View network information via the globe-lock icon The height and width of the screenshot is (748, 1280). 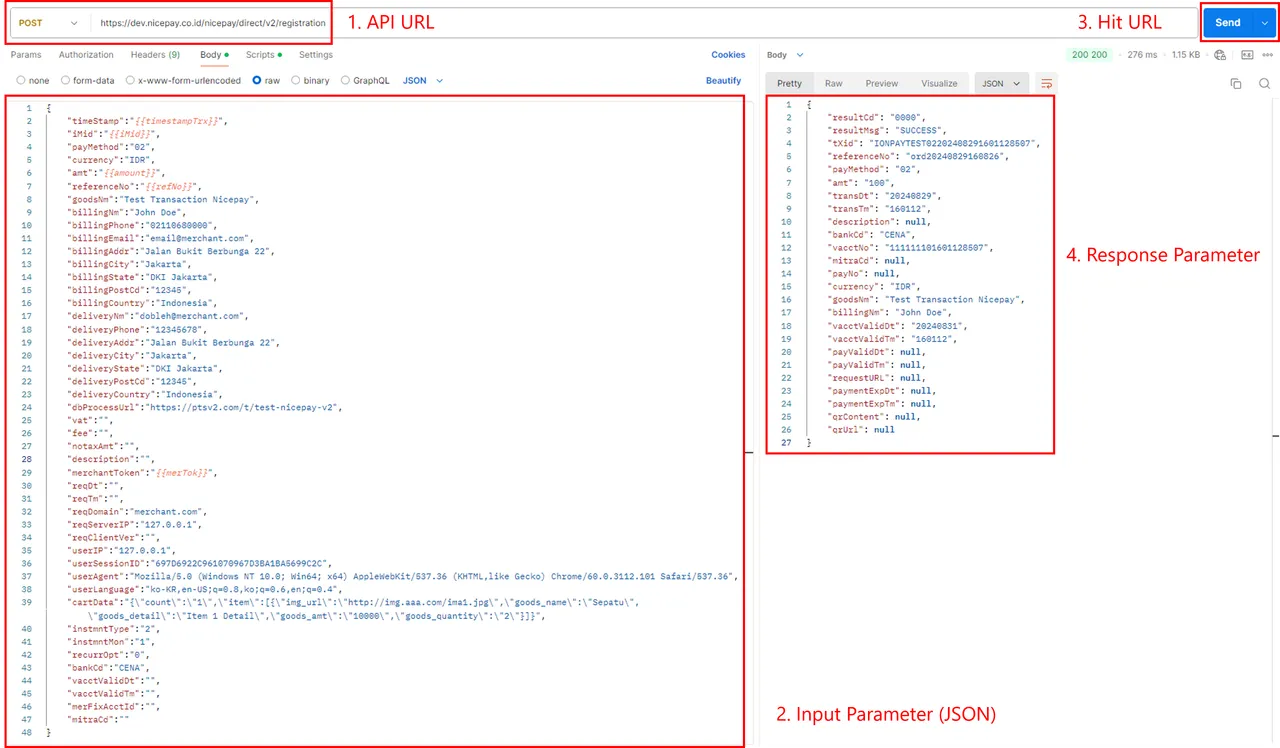[1220, 55]
